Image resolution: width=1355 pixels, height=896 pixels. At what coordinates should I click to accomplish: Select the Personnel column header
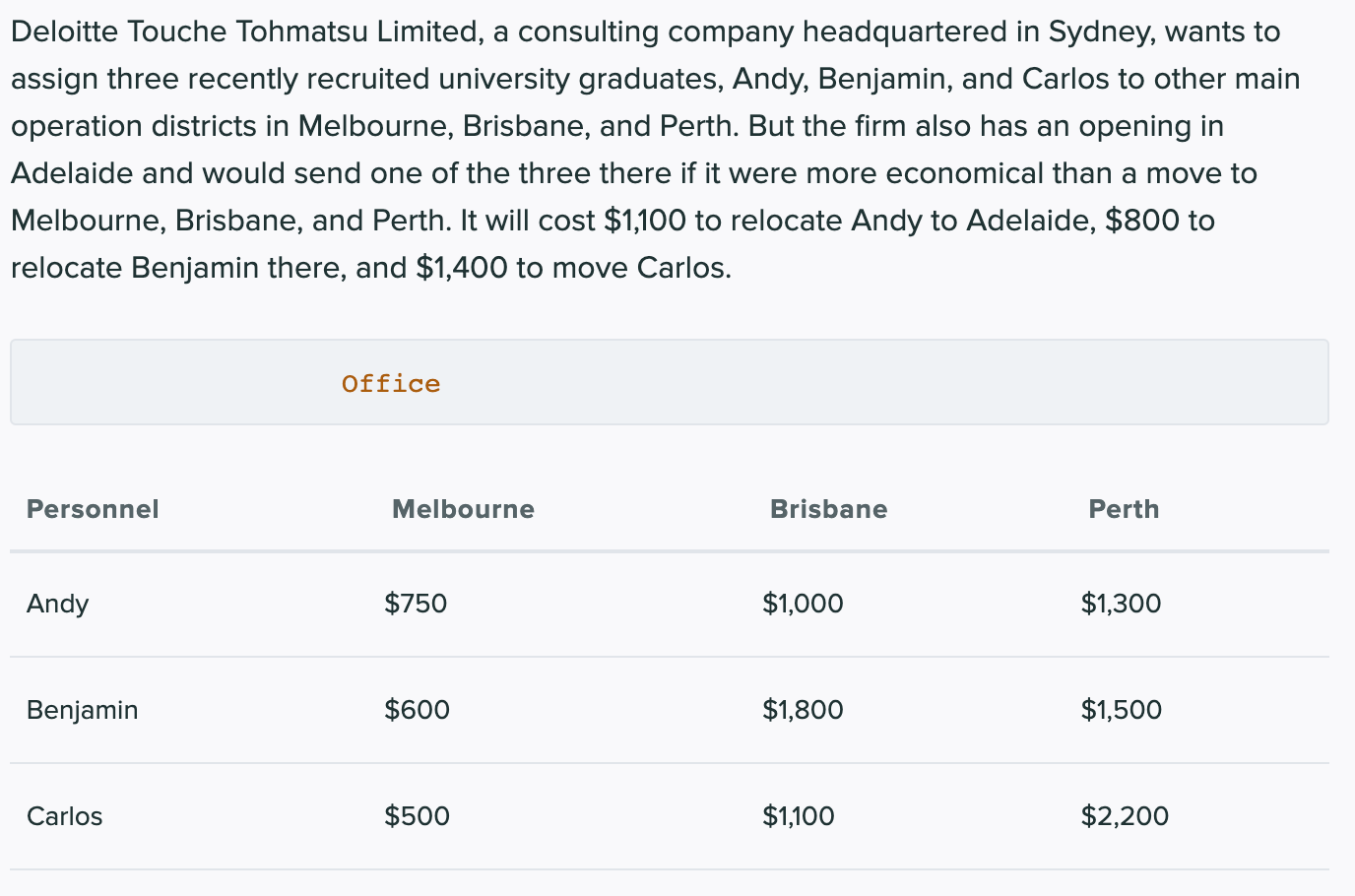tap(93, 509)
